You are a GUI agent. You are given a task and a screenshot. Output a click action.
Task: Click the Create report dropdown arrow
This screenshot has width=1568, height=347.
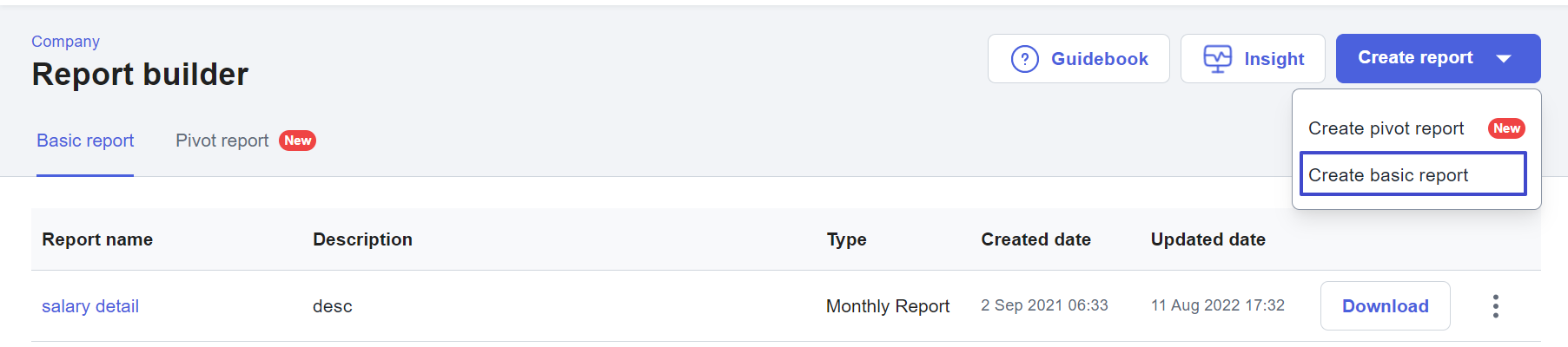coord(1504,58)
